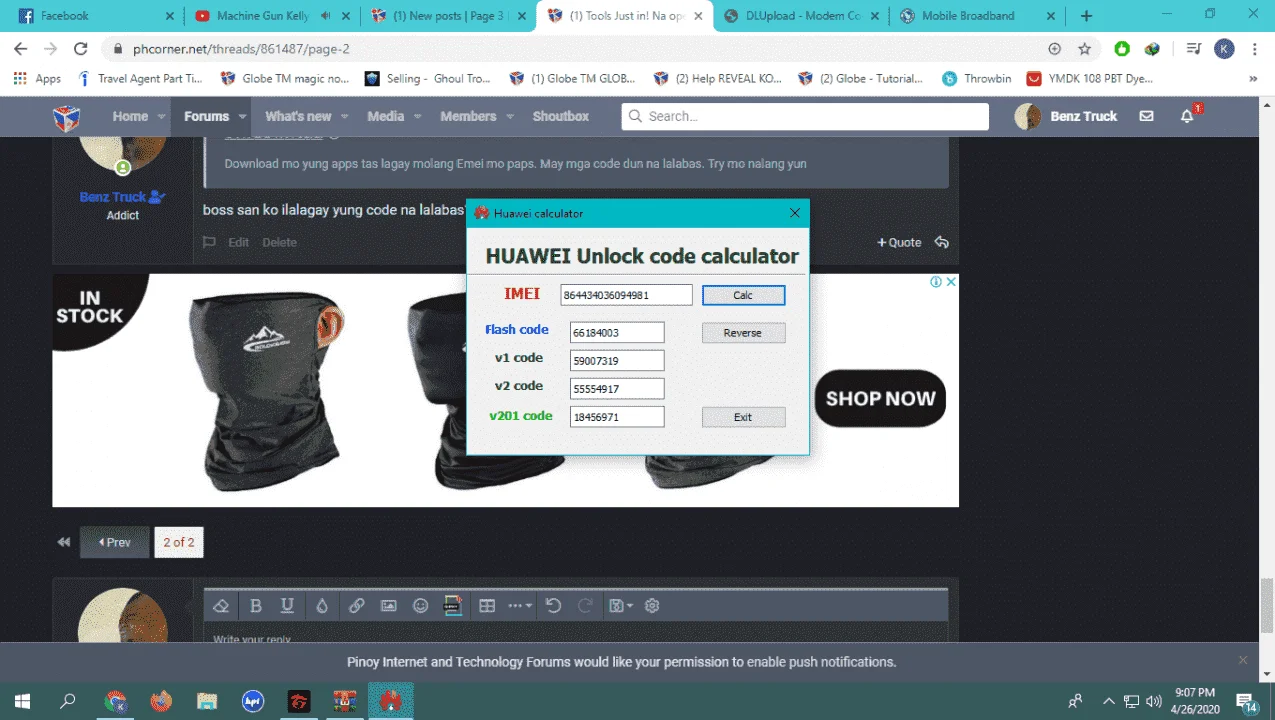Viewport: 1275px width, 720px height.
Task: Click the v201 code field
Action: coord(617,416)
